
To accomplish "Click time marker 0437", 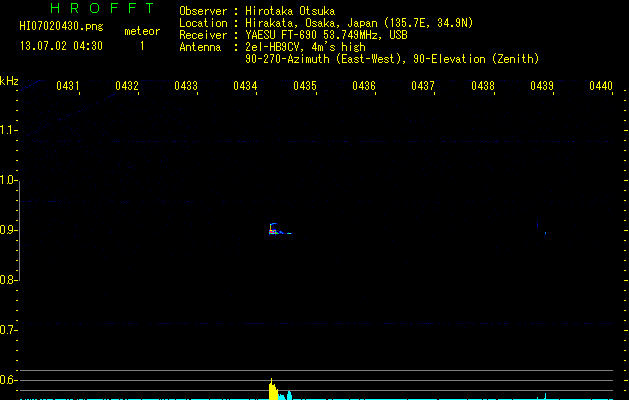I will tap(423, 86).
